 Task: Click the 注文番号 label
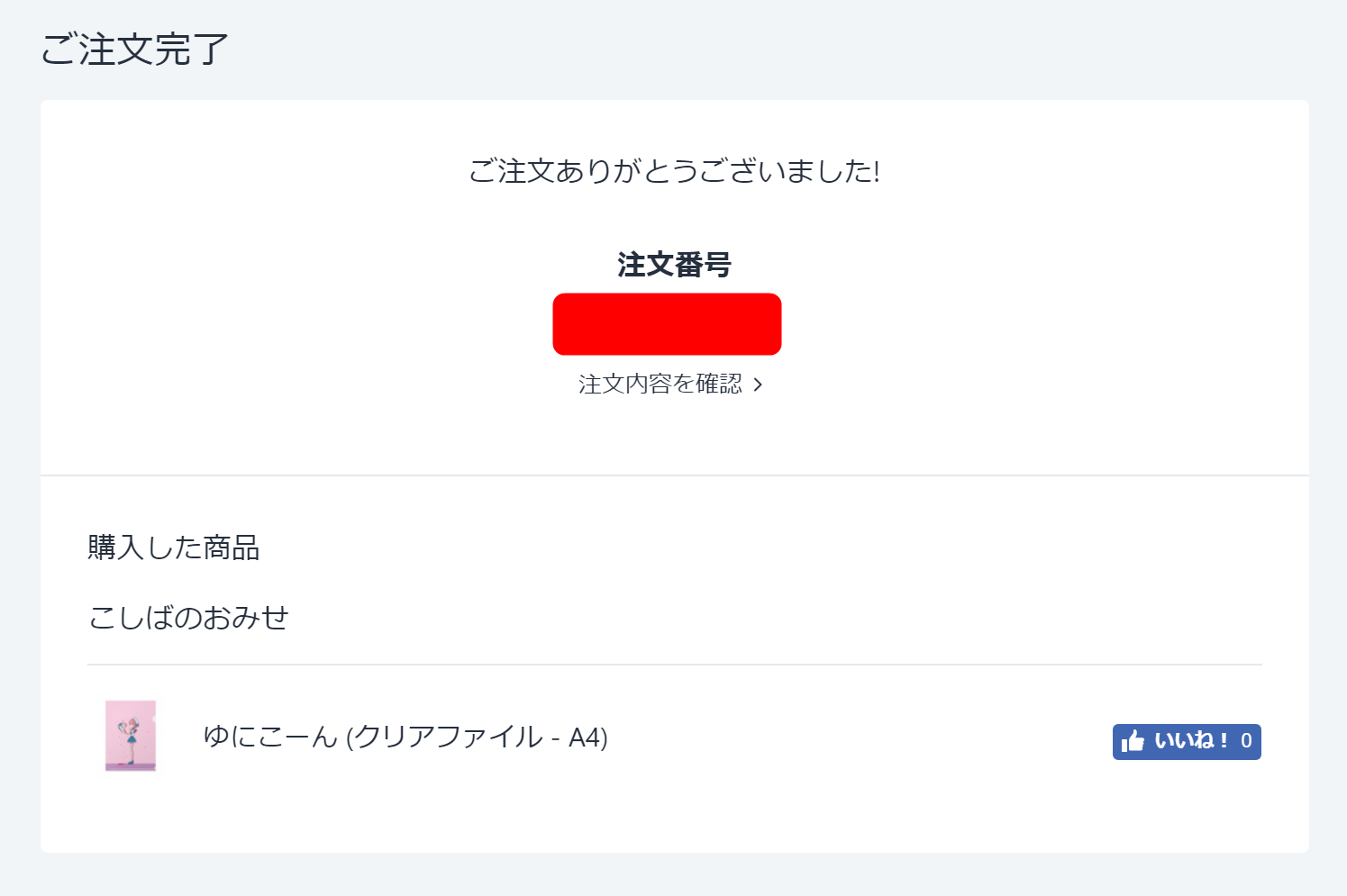coord(674,265)
